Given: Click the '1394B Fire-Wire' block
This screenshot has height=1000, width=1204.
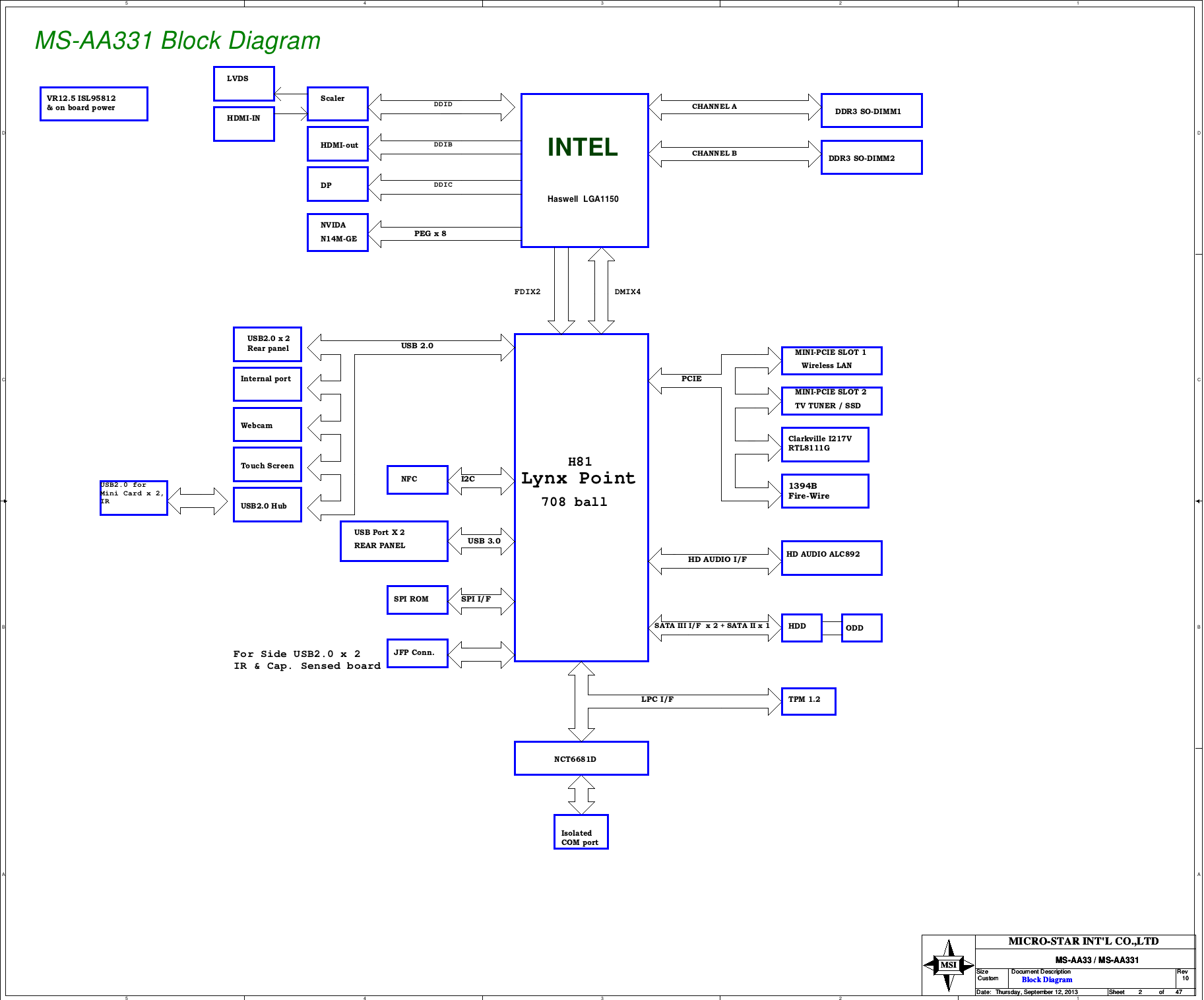Looking at the screenshot, I should tap(825, 491).
